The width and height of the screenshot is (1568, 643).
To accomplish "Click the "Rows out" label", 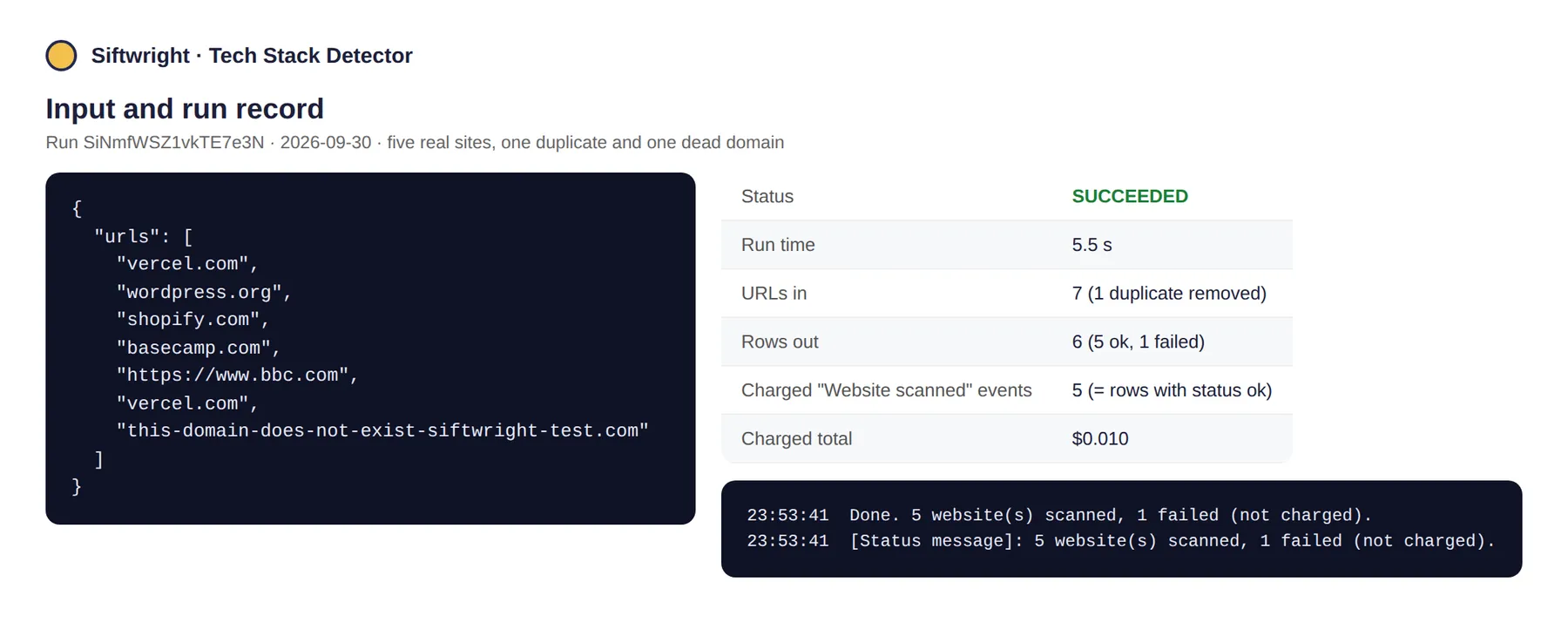I will click(x=780, y=342).
